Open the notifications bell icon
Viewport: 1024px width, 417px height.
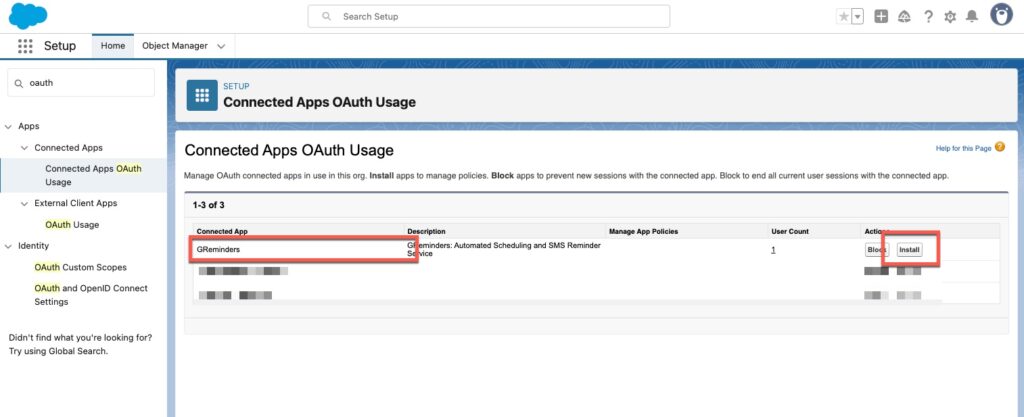pyautogui.click(x=972, y=17)
